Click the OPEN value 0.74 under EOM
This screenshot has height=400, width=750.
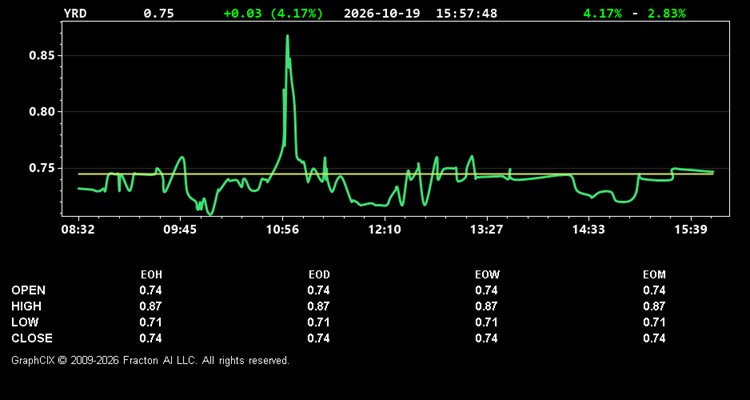click(654, 290)
